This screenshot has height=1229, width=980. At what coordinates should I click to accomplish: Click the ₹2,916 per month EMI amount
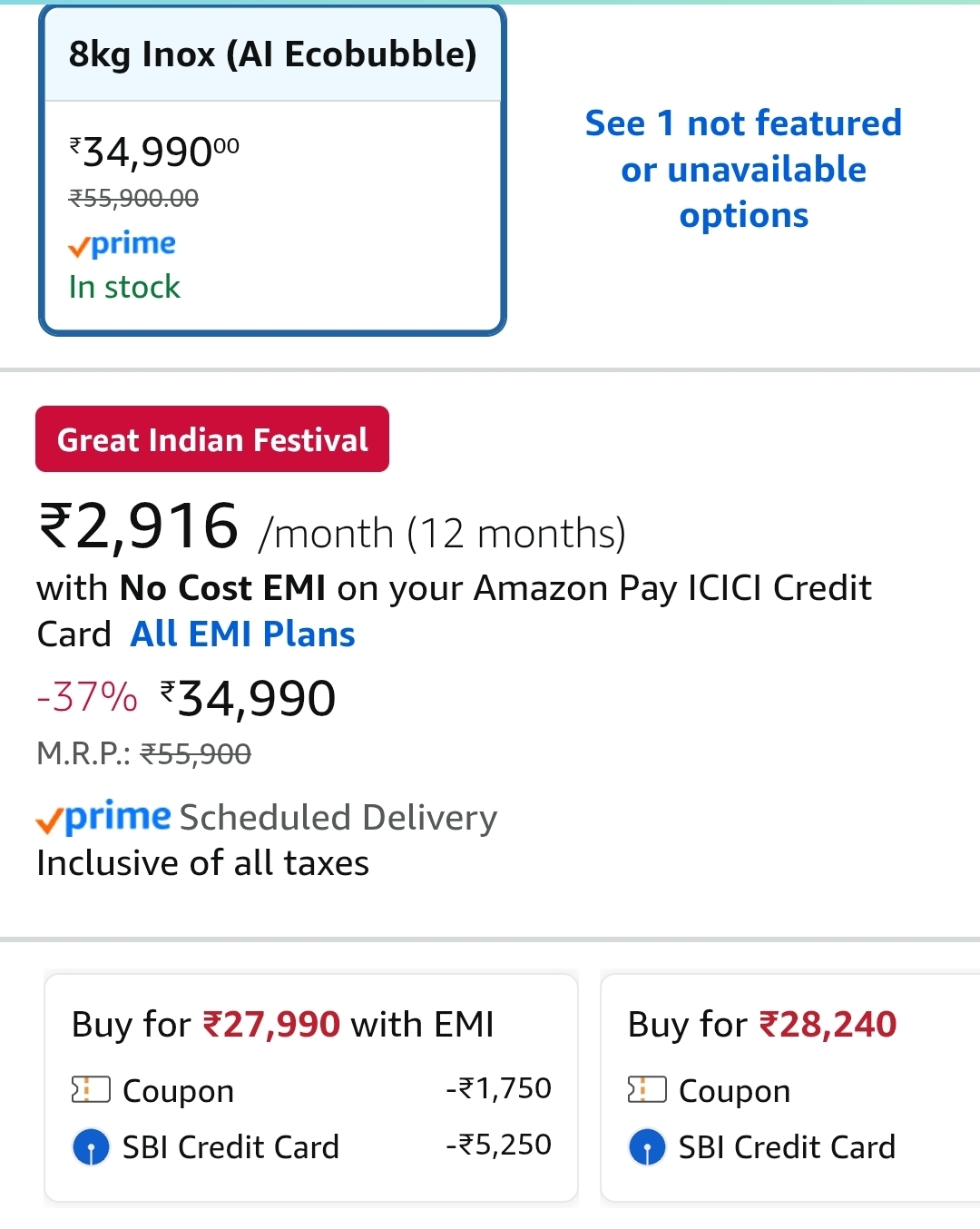tap(138, 526)
